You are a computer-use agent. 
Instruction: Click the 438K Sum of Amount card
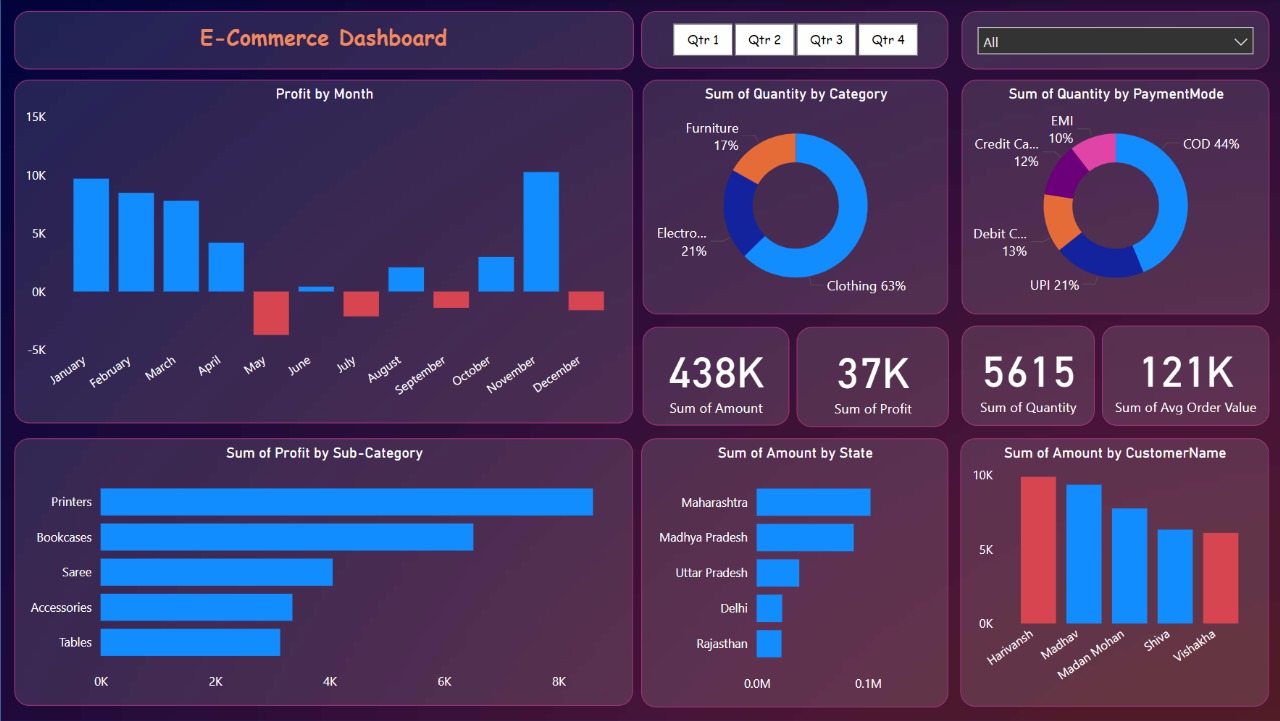tap(716, 377)
